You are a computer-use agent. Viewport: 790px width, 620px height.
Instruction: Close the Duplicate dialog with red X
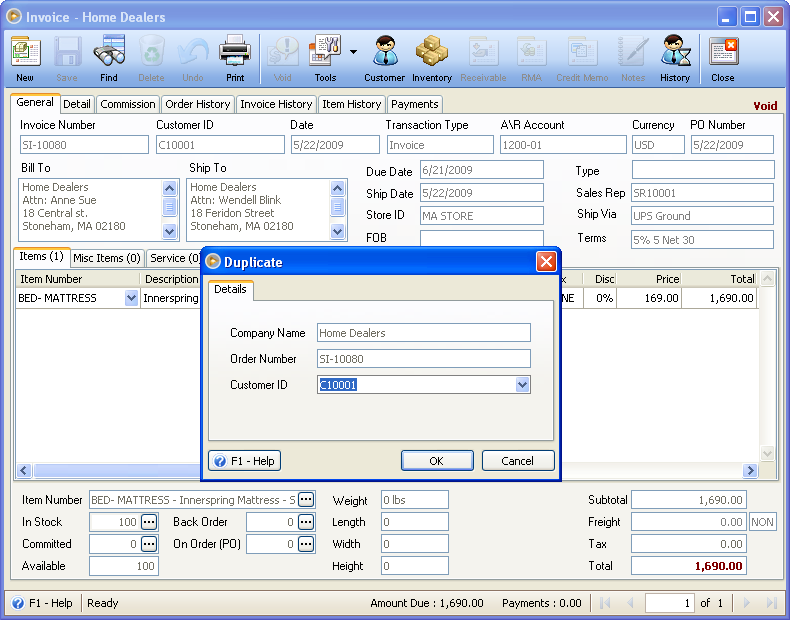[546, 261]
